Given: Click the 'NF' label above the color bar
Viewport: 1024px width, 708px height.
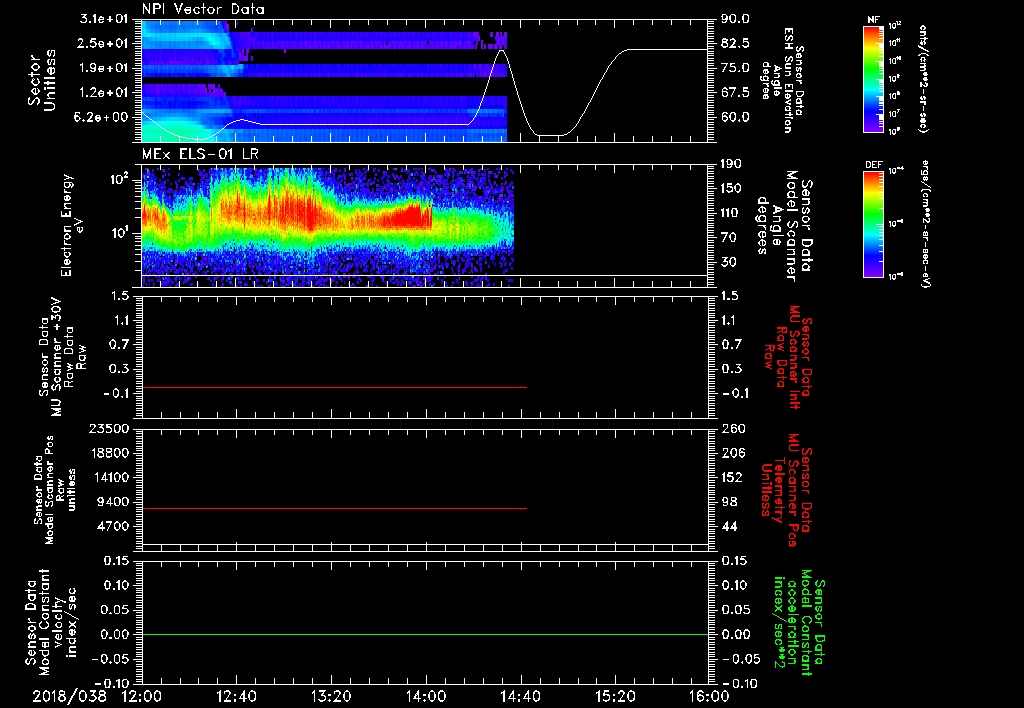Looking at the screenshot, I should 873,20.
